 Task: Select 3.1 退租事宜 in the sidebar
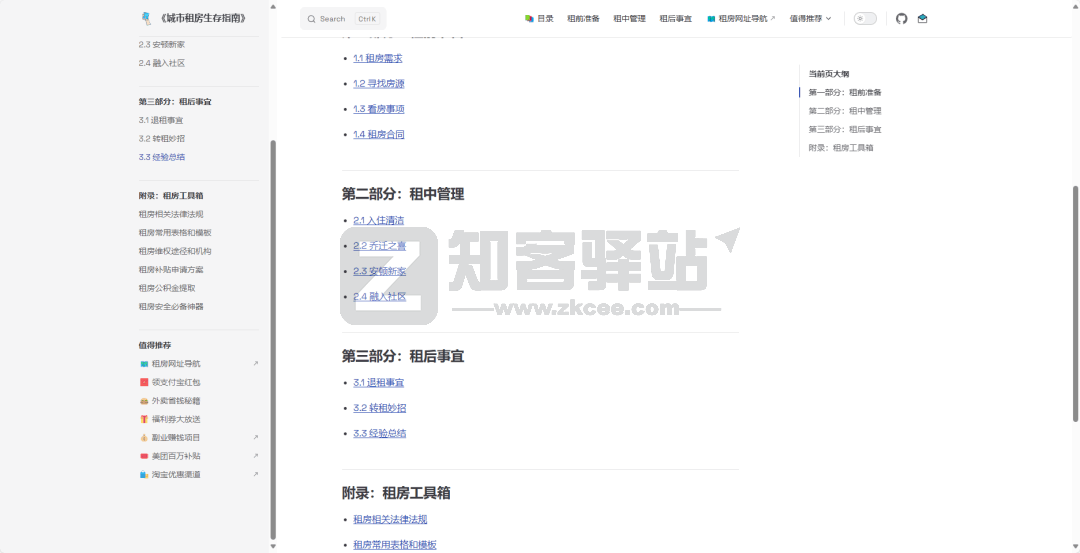click(x=160, y=121)
